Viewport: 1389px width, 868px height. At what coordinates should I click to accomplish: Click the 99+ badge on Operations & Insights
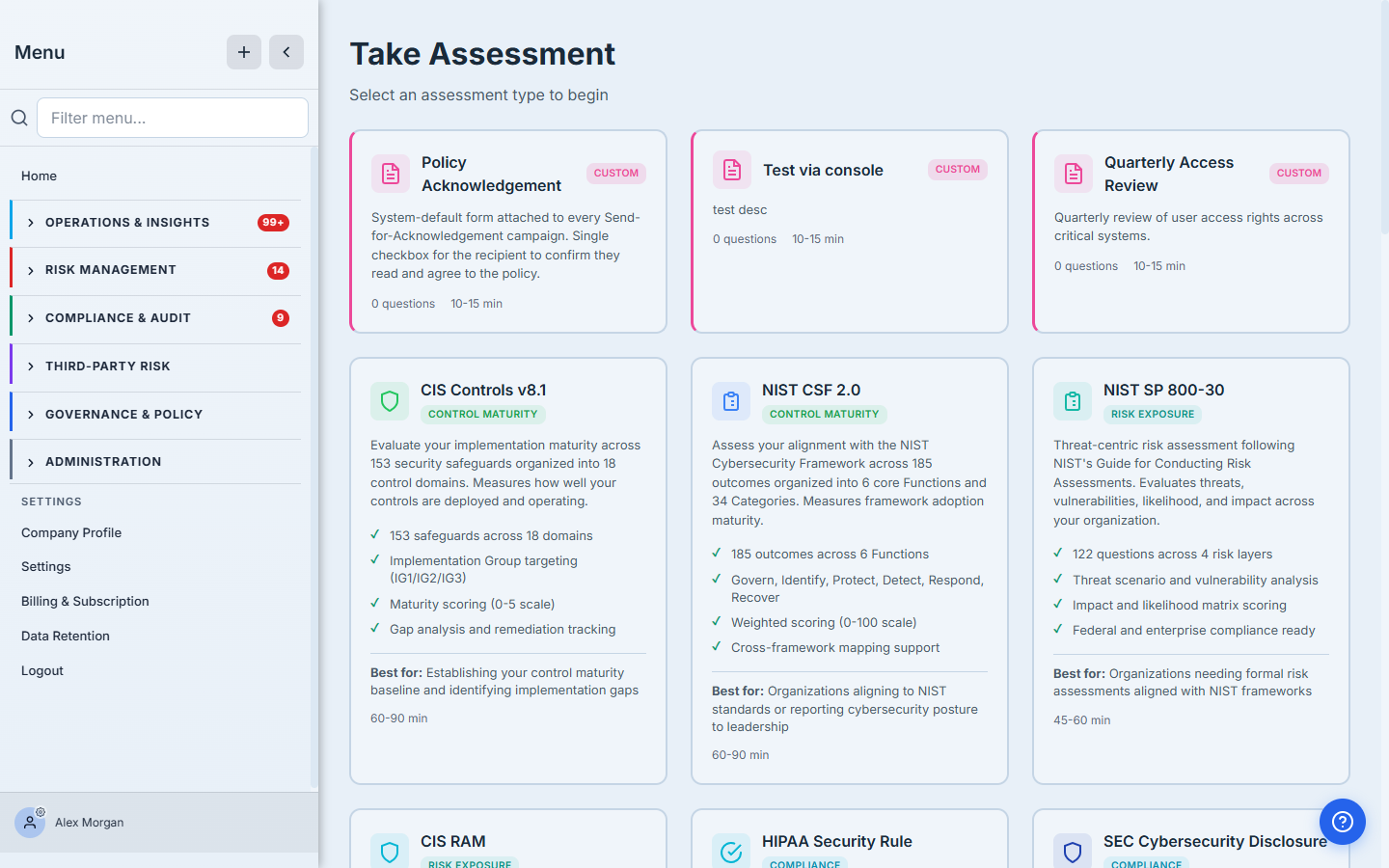[273, 223]
